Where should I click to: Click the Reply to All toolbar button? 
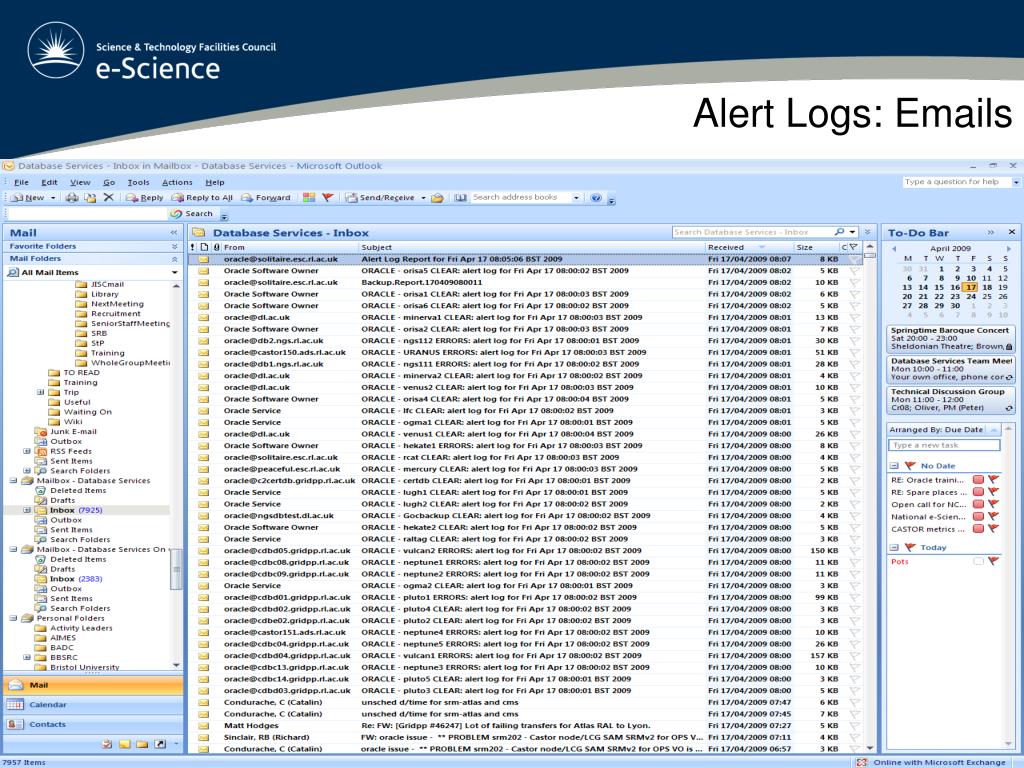(x=204, y=198)
